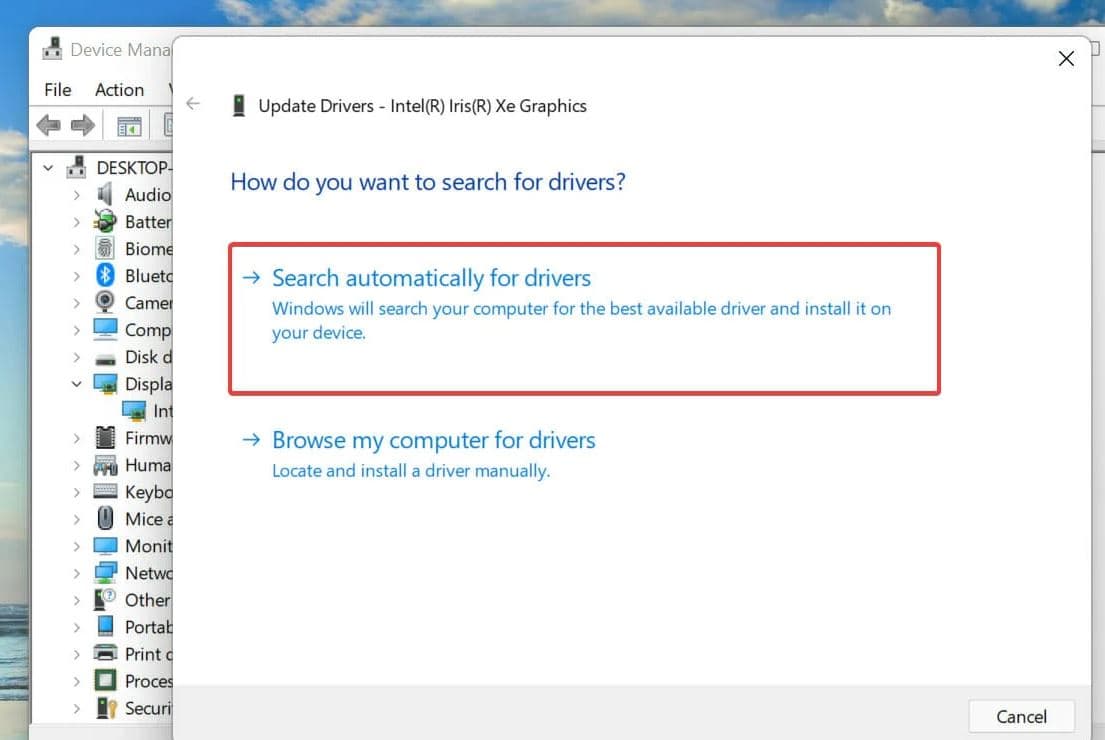Click the DESKTOP computer root icon
This screenshot has height=740, width=1105.
click(x=76, y=167)
